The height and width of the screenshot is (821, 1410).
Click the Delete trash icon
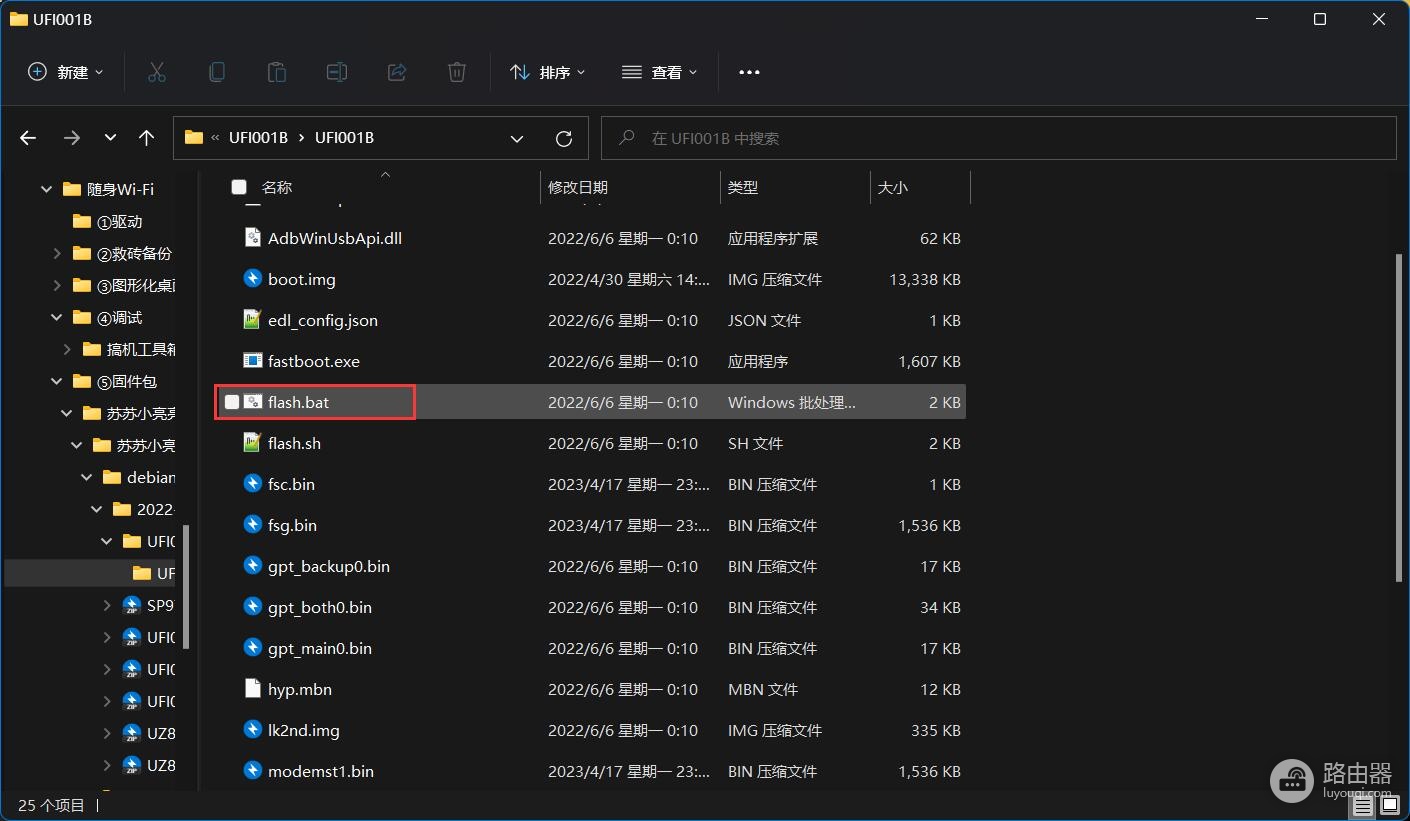point(457,72)
